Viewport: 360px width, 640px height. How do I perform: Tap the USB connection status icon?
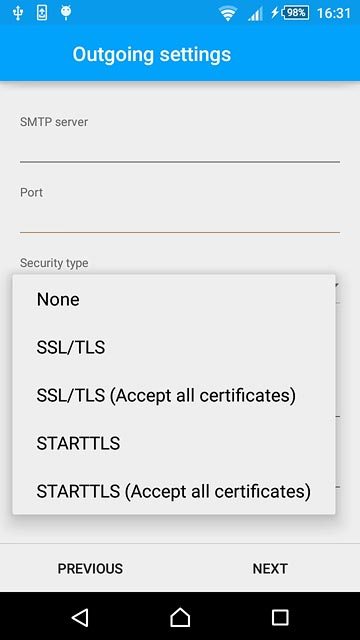click(x=17, y=13)
